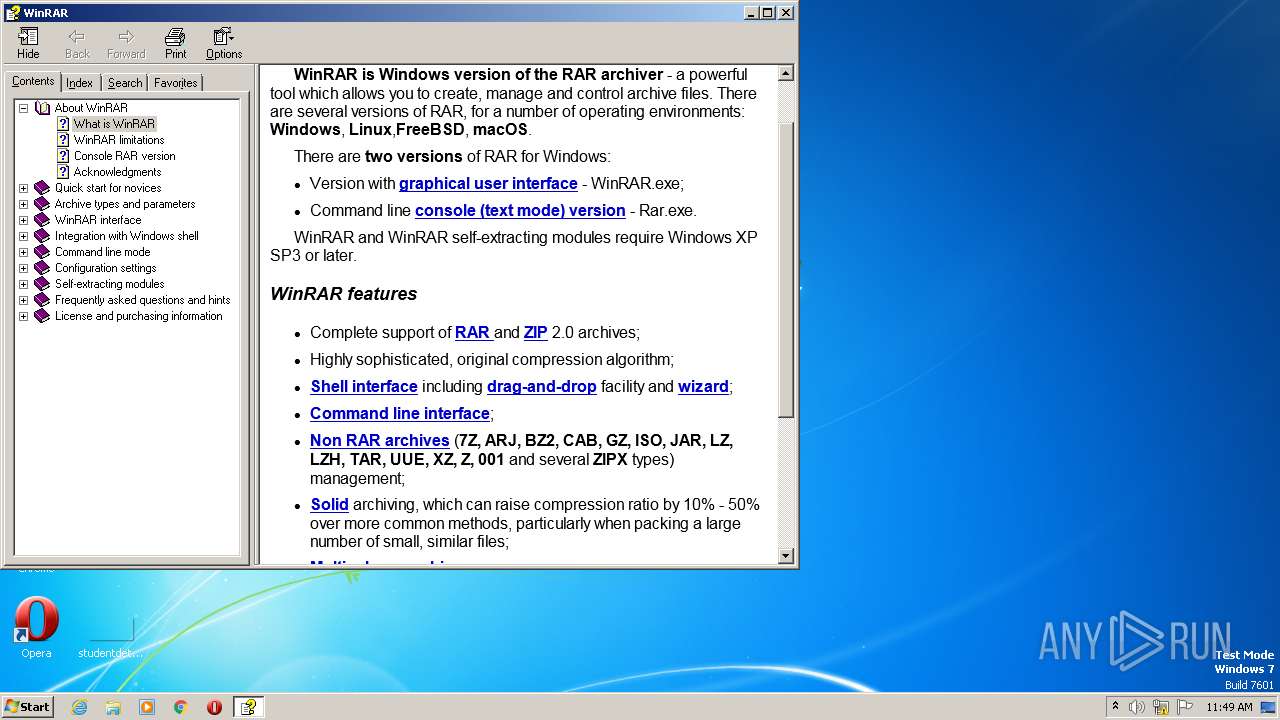This screenshot has height=720, width=1280.
Task: Switch to the Contents tab
Action: [33, 81]
